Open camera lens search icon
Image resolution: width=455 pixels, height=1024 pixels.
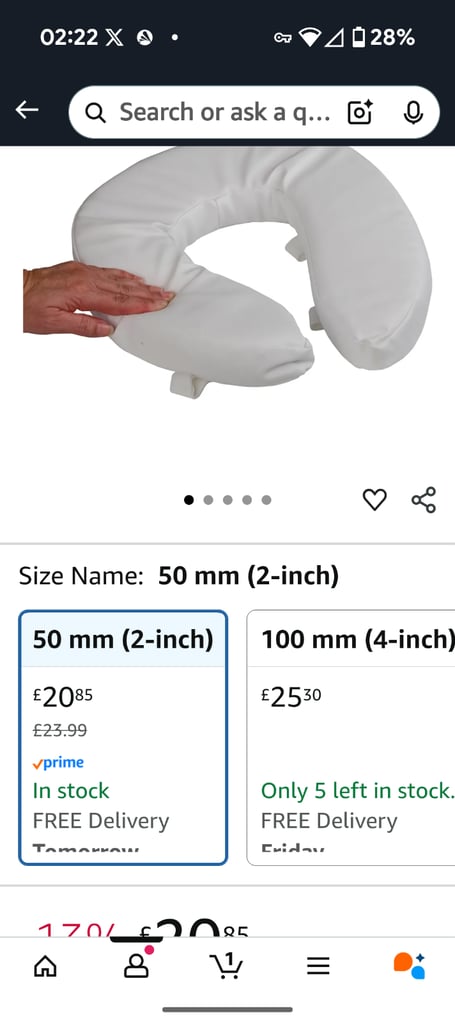click(x=360, y=112)
